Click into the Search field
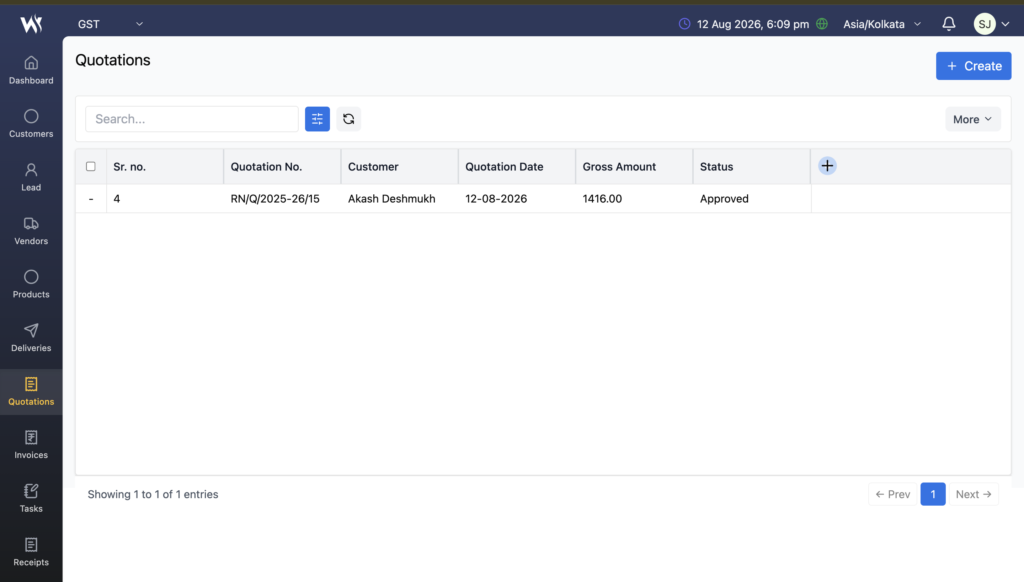Image resolution: width=1024 pixels, height=582 pixels. (x=192, y=119)
